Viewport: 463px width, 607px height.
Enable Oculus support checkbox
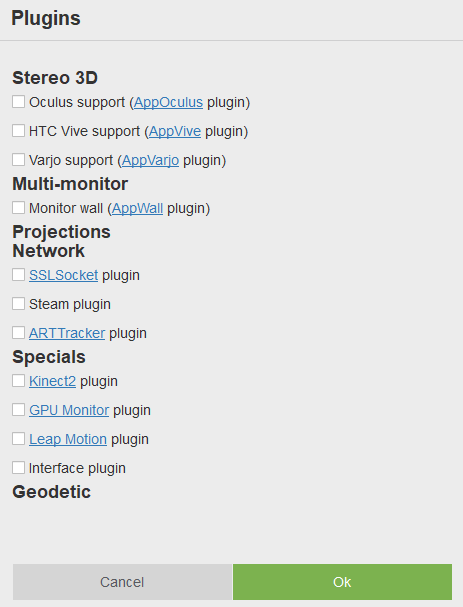coord(18,102)
